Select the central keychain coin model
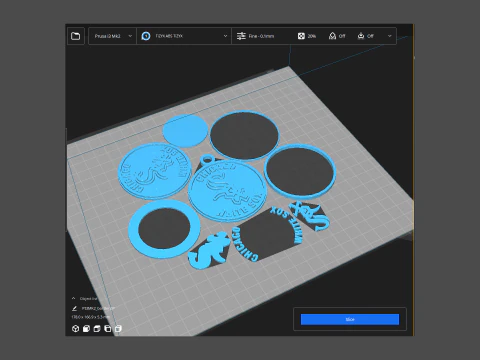This screenshot has height=360, width=480. pyautogui.click(x=227, y=191)
